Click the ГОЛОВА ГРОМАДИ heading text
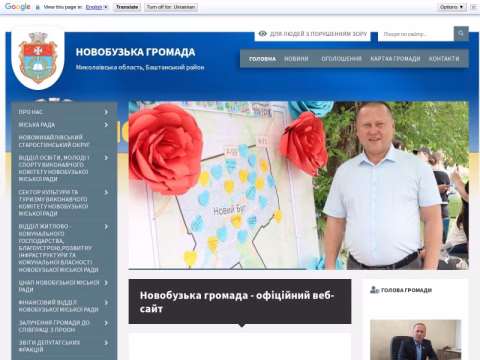This screenshot has height=360, width=480. 406,290
